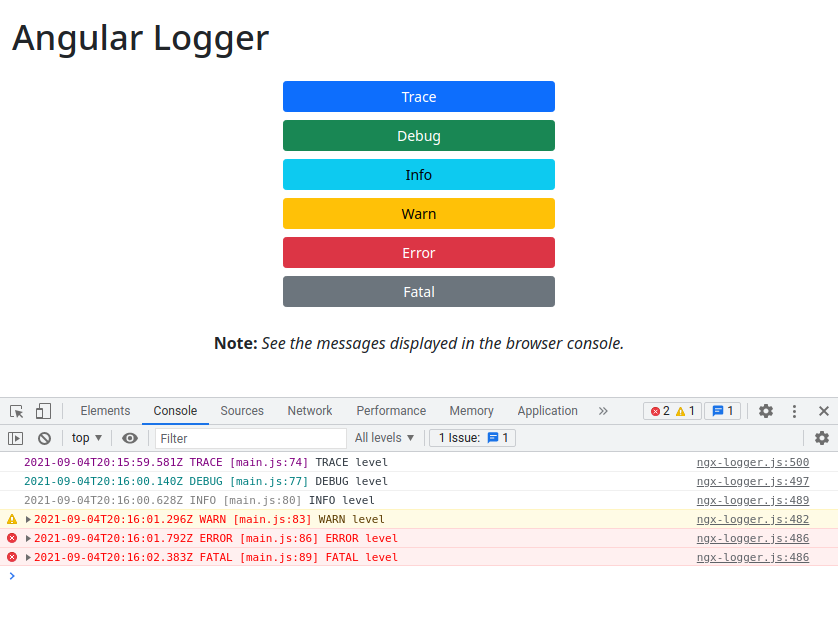Click the gray Fatal button

[x=419, y=292]
